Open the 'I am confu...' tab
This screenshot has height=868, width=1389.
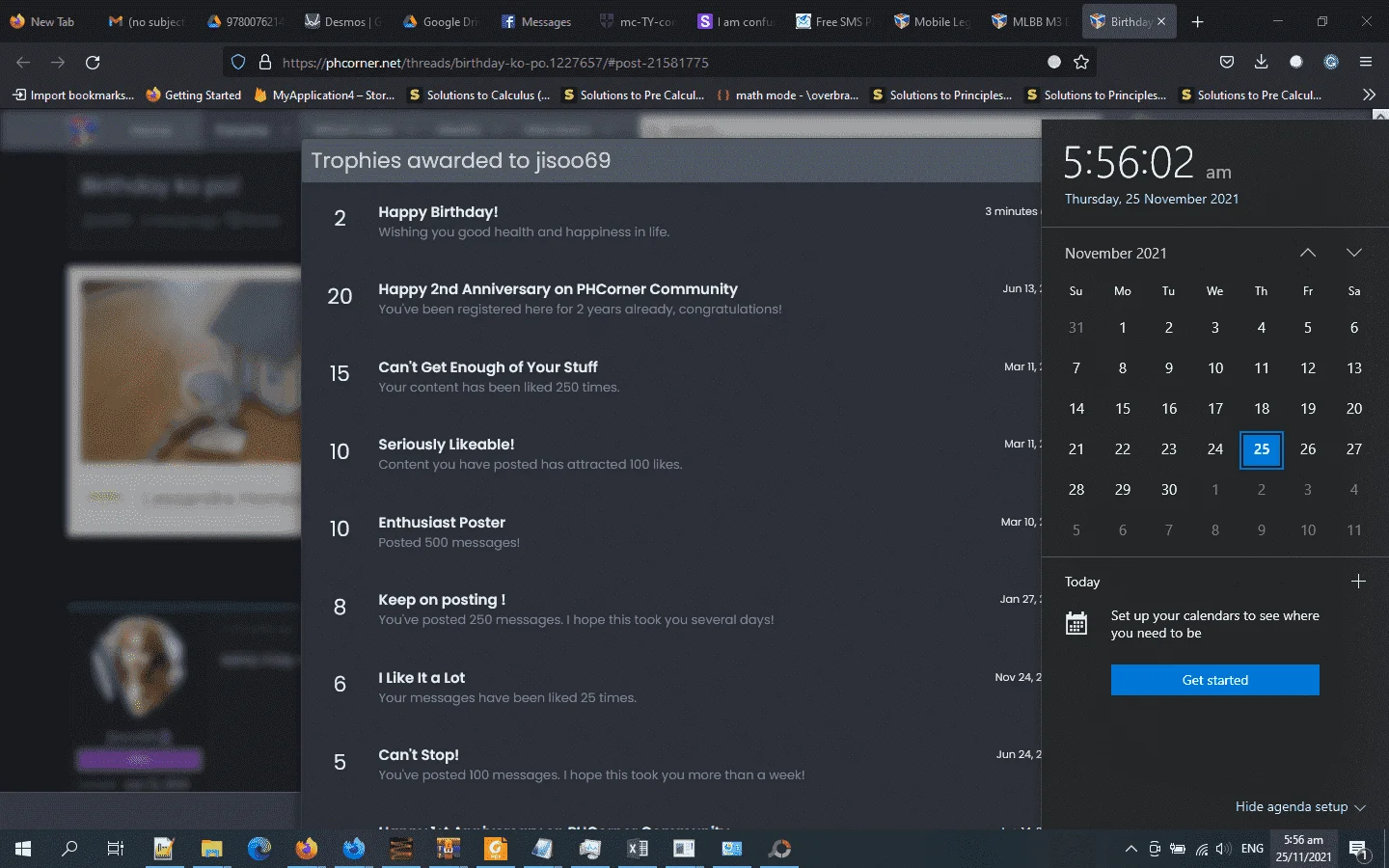[737, 21]
